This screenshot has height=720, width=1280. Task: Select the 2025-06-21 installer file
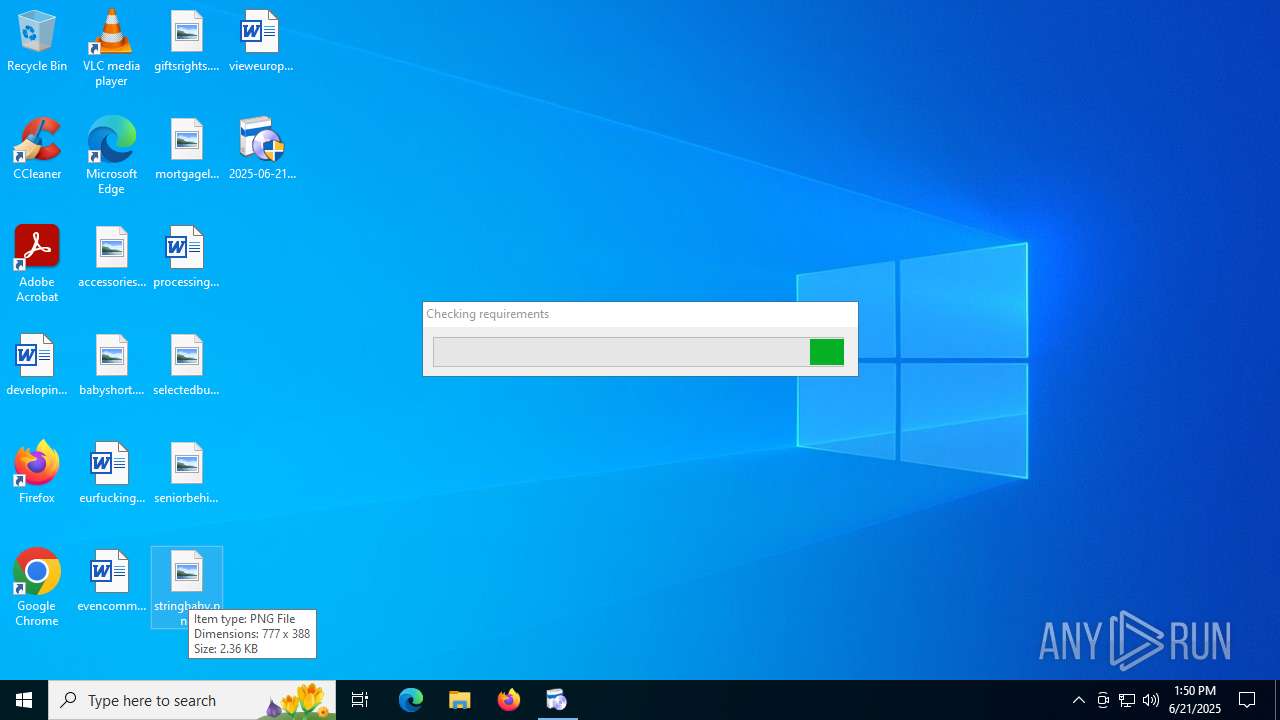click(262, 150)
